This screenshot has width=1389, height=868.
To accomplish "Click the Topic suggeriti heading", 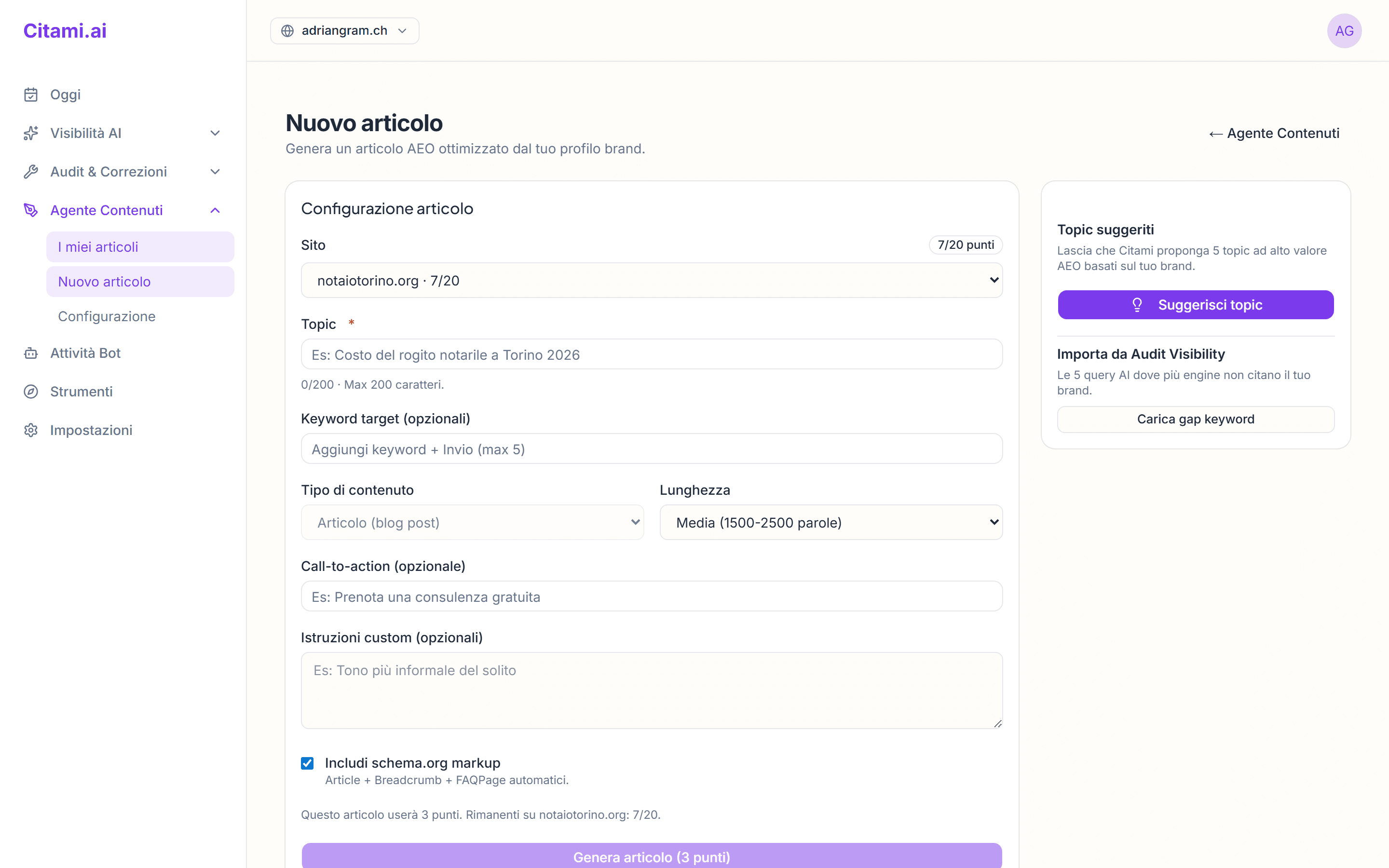I will coord(1105,230).
